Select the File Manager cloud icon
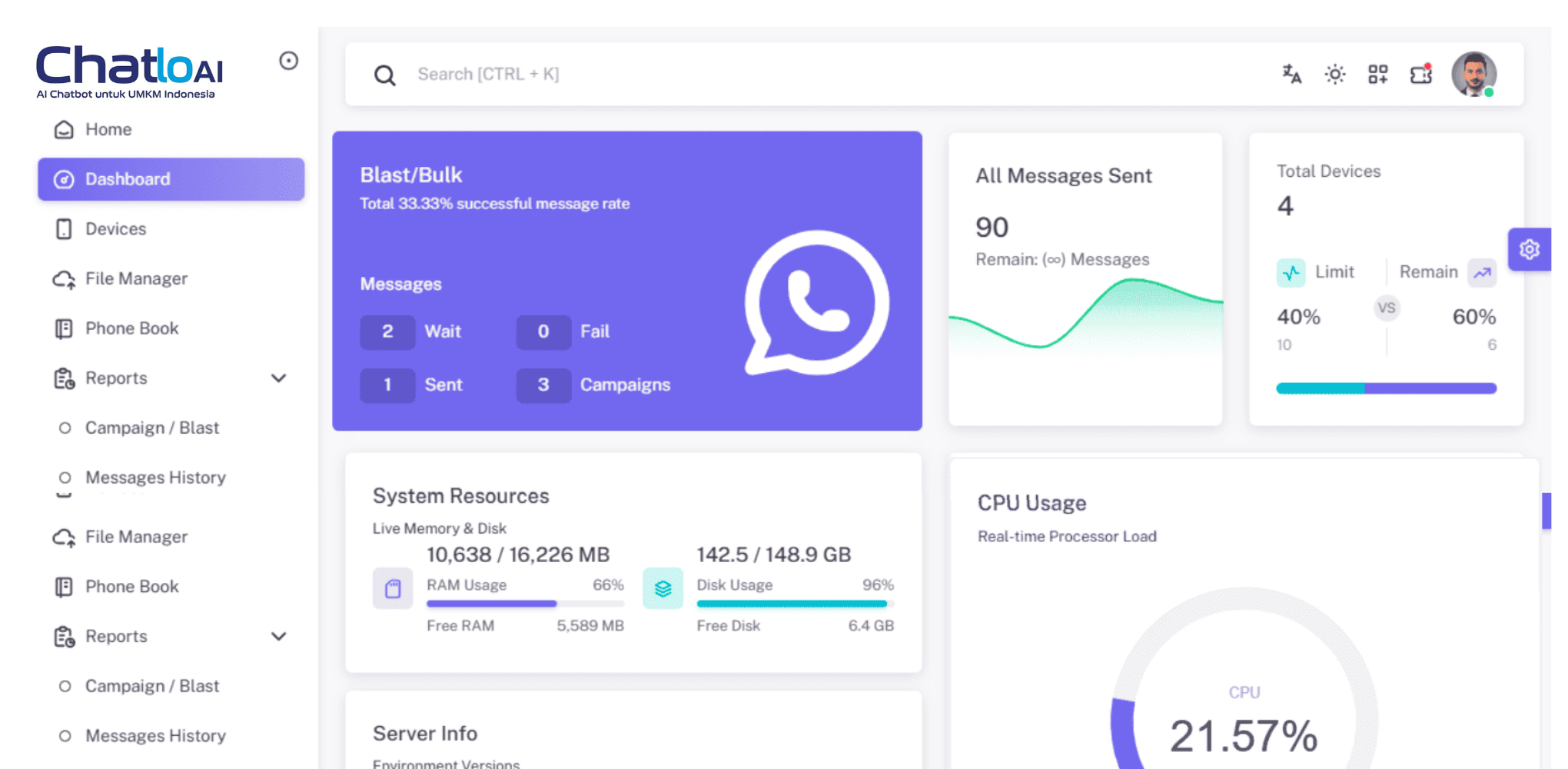 (x=64, y=278)
